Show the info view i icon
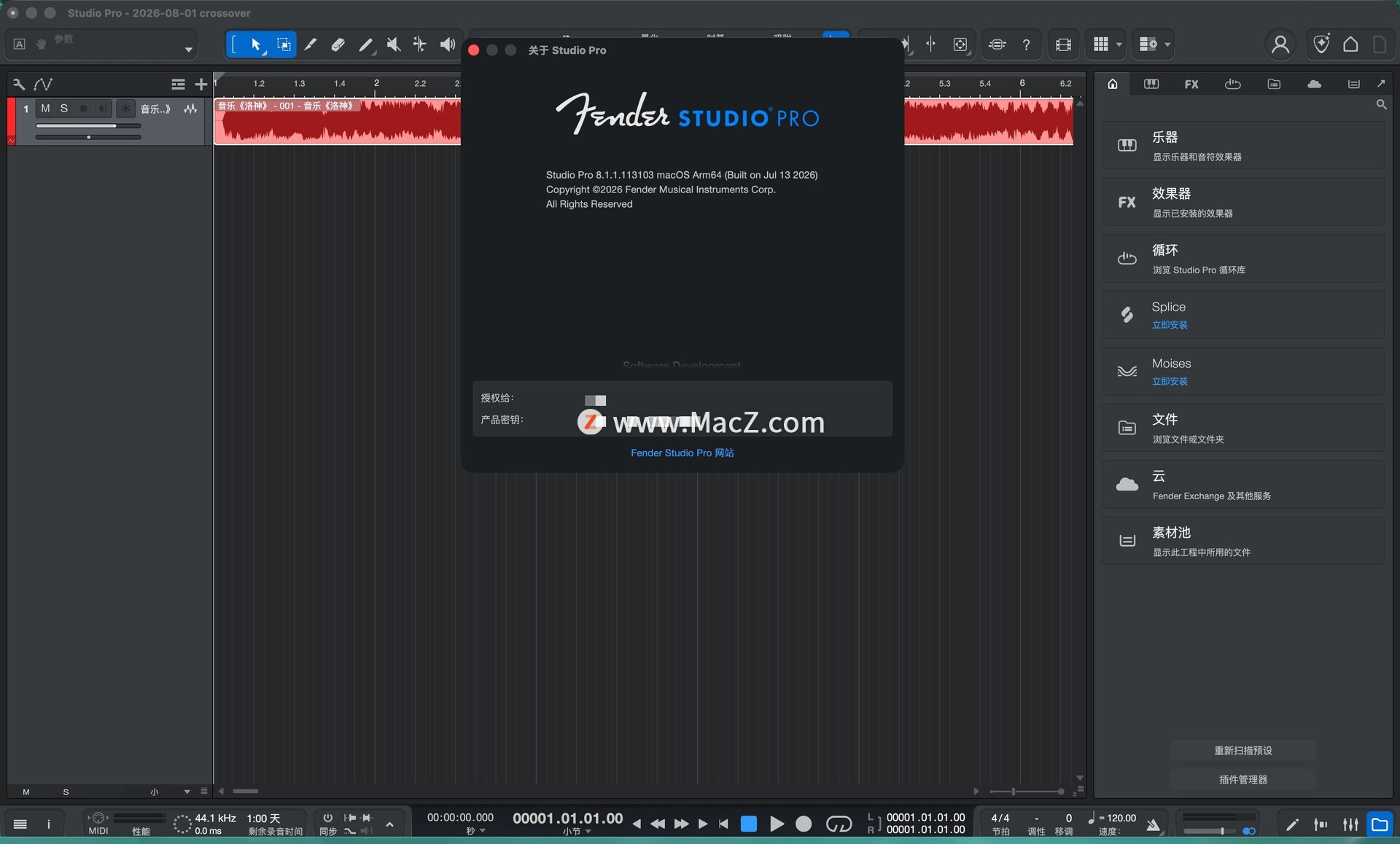 49,824
